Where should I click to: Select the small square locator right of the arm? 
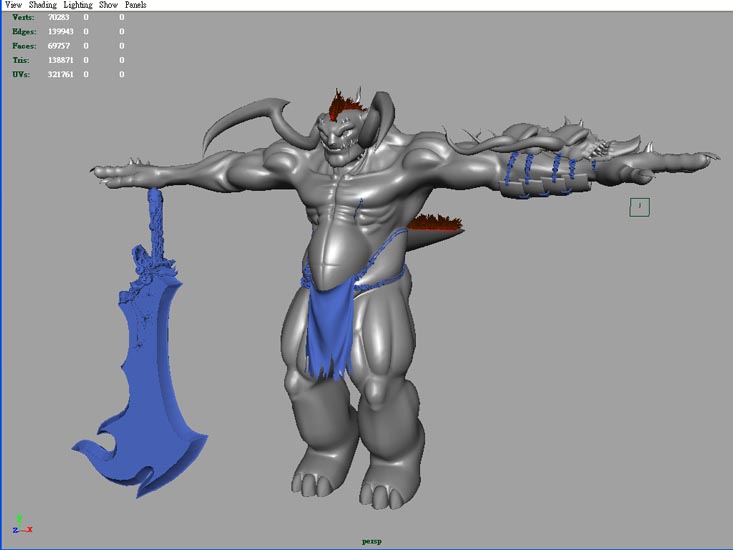coord(640,207)
